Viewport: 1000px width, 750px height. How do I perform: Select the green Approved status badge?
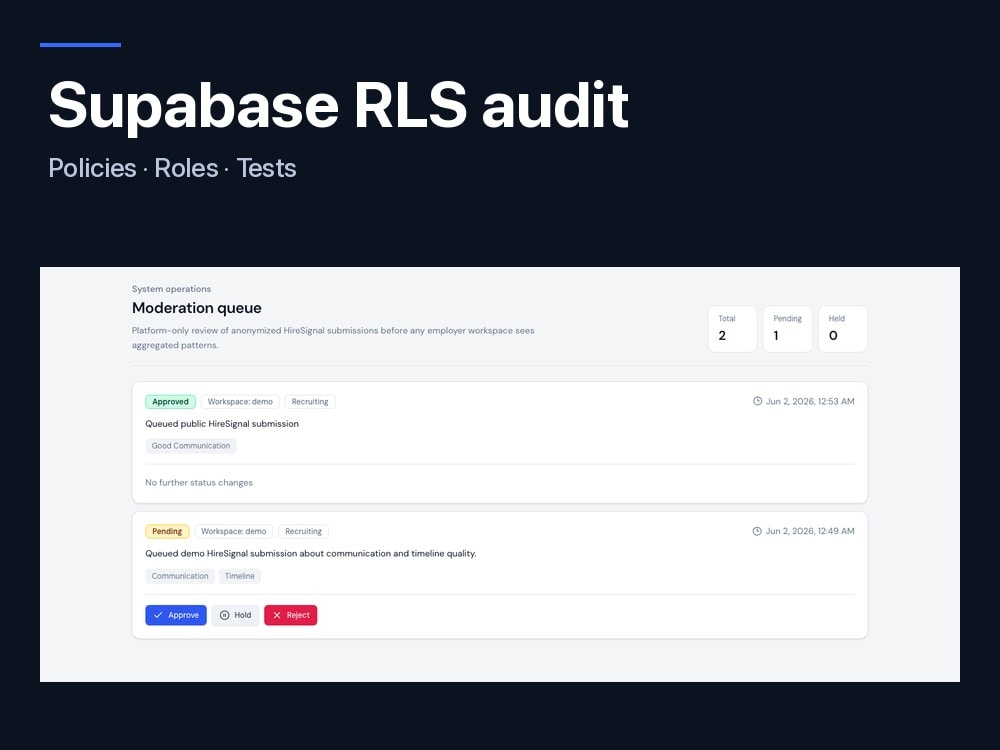tap(170, 402)
